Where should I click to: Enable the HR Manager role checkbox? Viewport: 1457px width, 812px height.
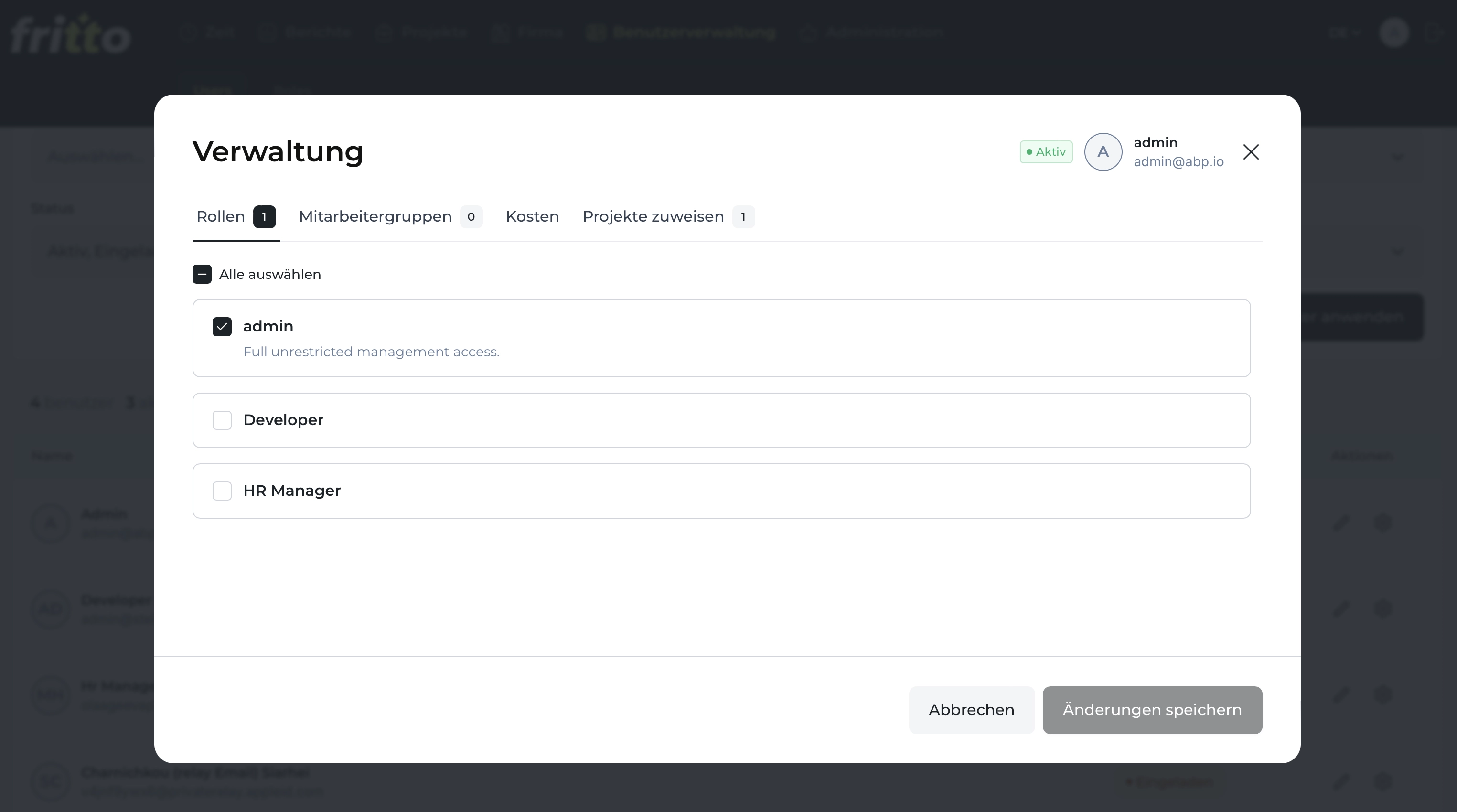pyautogui.click(x=222, y=491)
